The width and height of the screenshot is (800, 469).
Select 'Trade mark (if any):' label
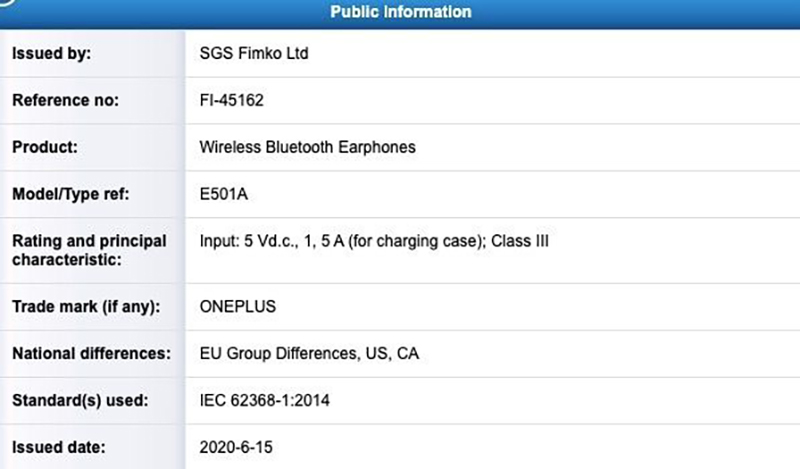coord(86,307)
